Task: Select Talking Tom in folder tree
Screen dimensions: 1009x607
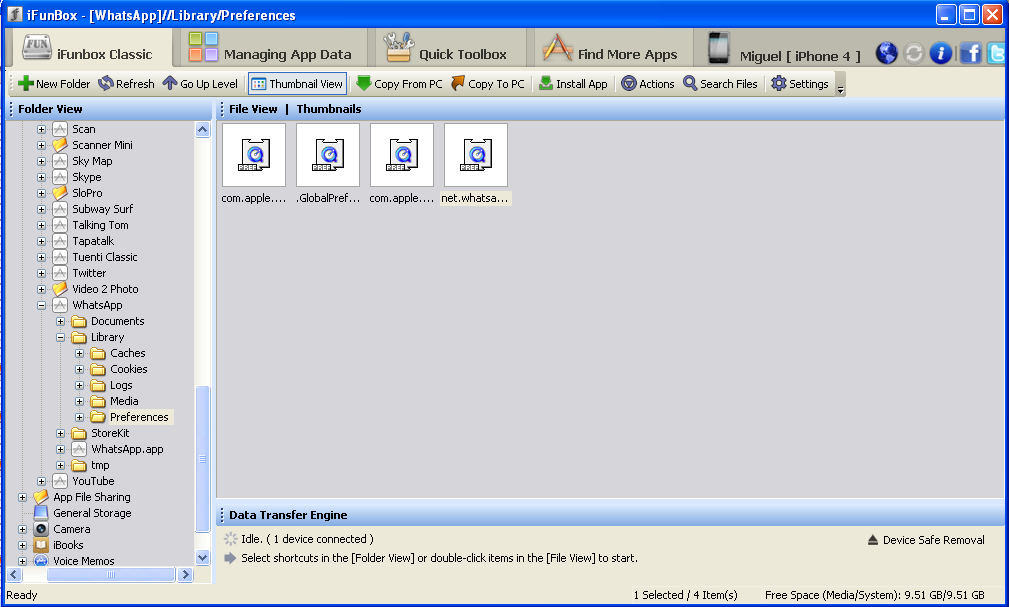Action: pyautogui.click(x=100, y=225)
